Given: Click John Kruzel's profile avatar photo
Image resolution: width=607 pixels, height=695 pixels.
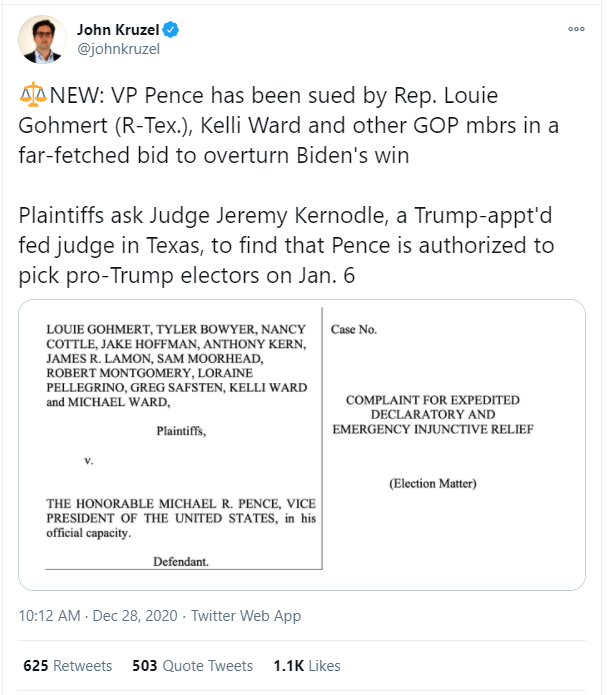Looking at the screenshot, I should click(42, 39).
